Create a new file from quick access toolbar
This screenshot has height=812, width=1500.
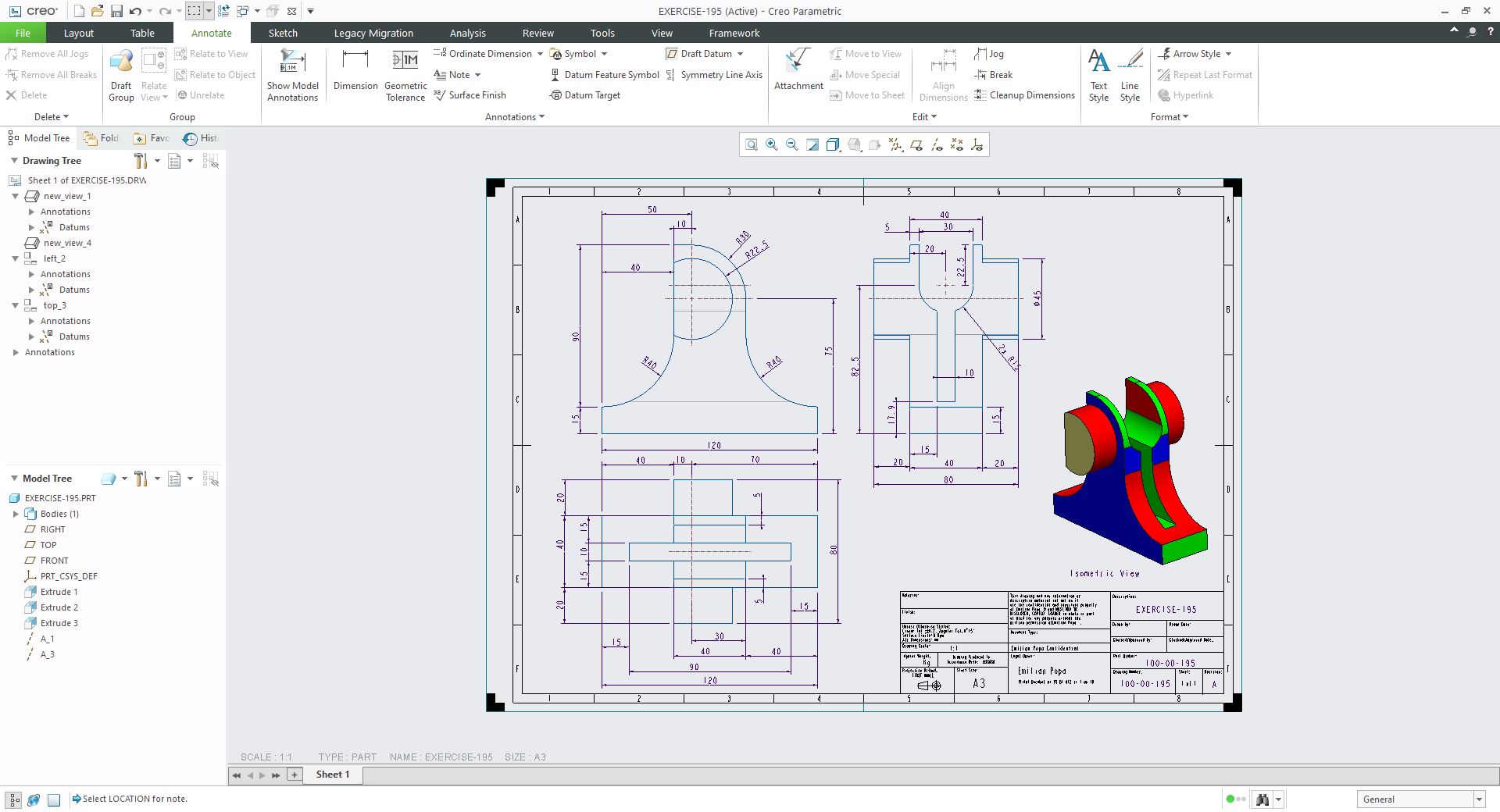(x=79, y=11)
